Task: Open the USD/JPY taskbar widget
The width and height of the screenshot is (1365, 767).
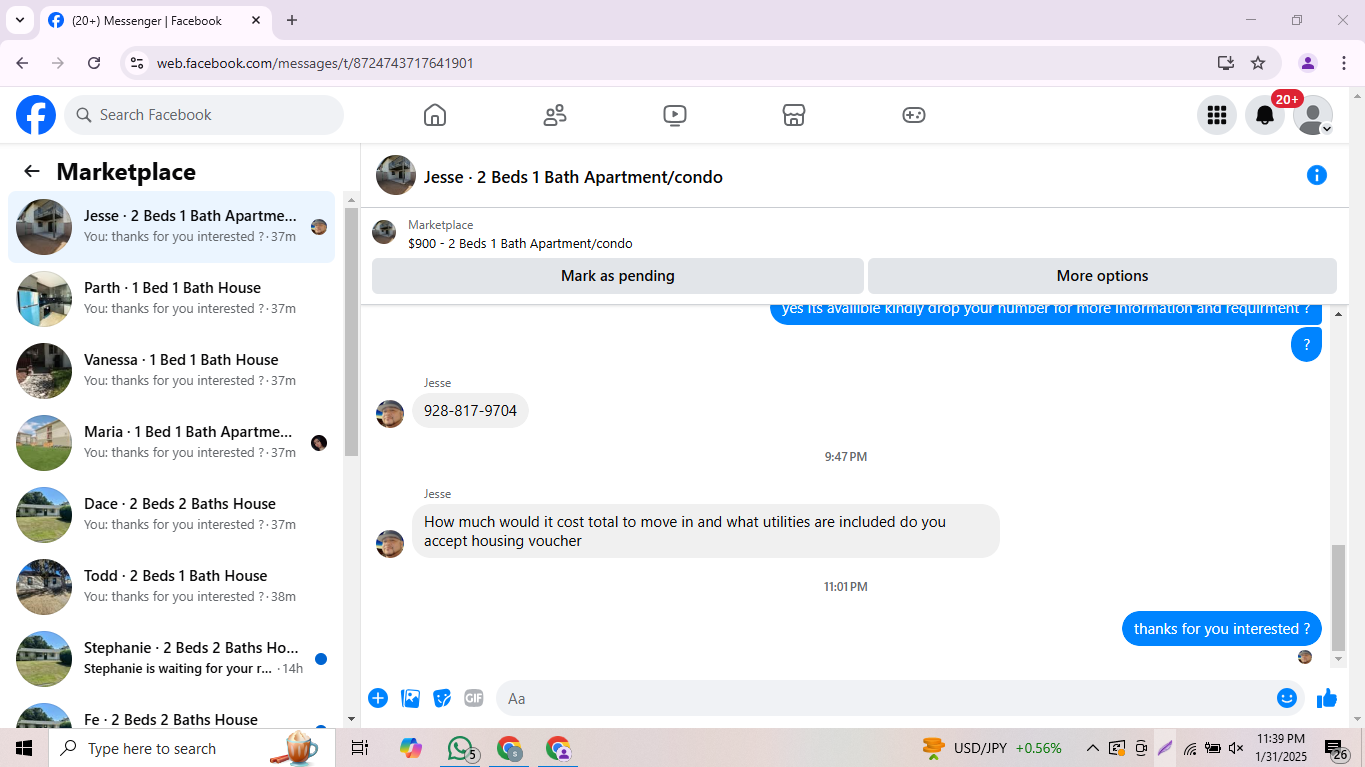Action: (992, 748)
